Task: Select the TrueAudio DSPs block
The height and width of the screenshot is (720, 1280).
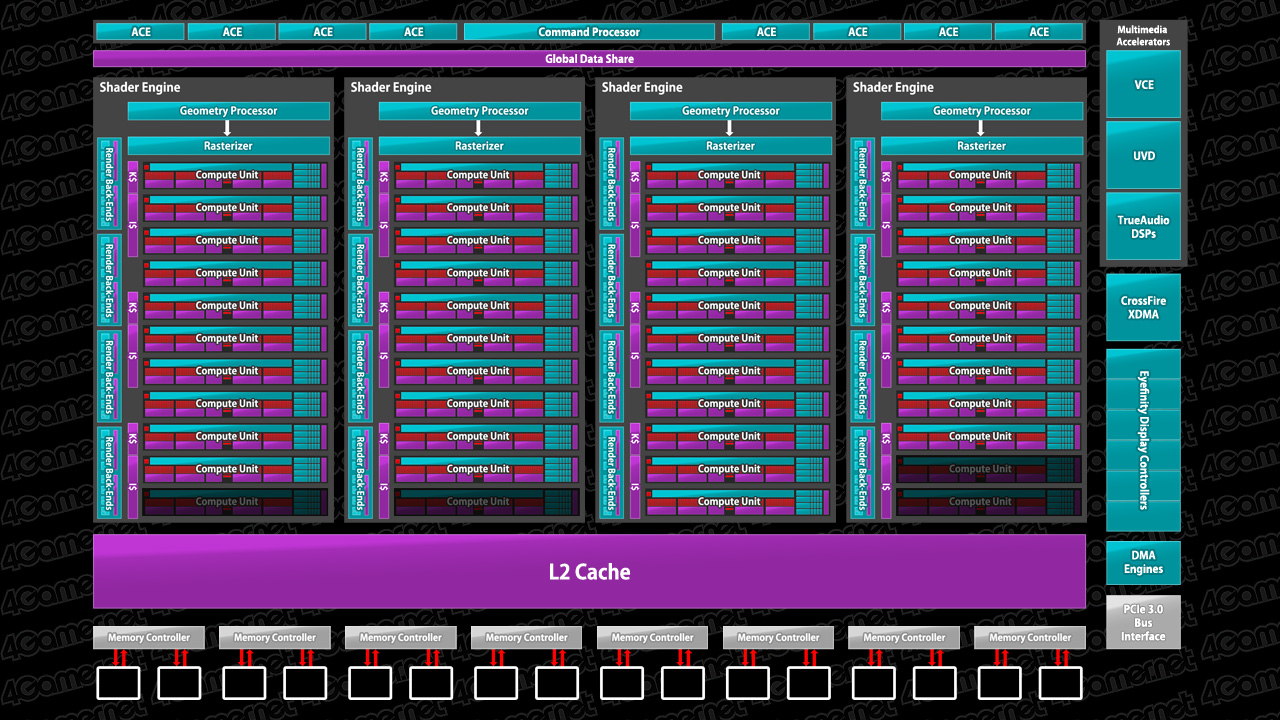Action: coord(1143,226)
